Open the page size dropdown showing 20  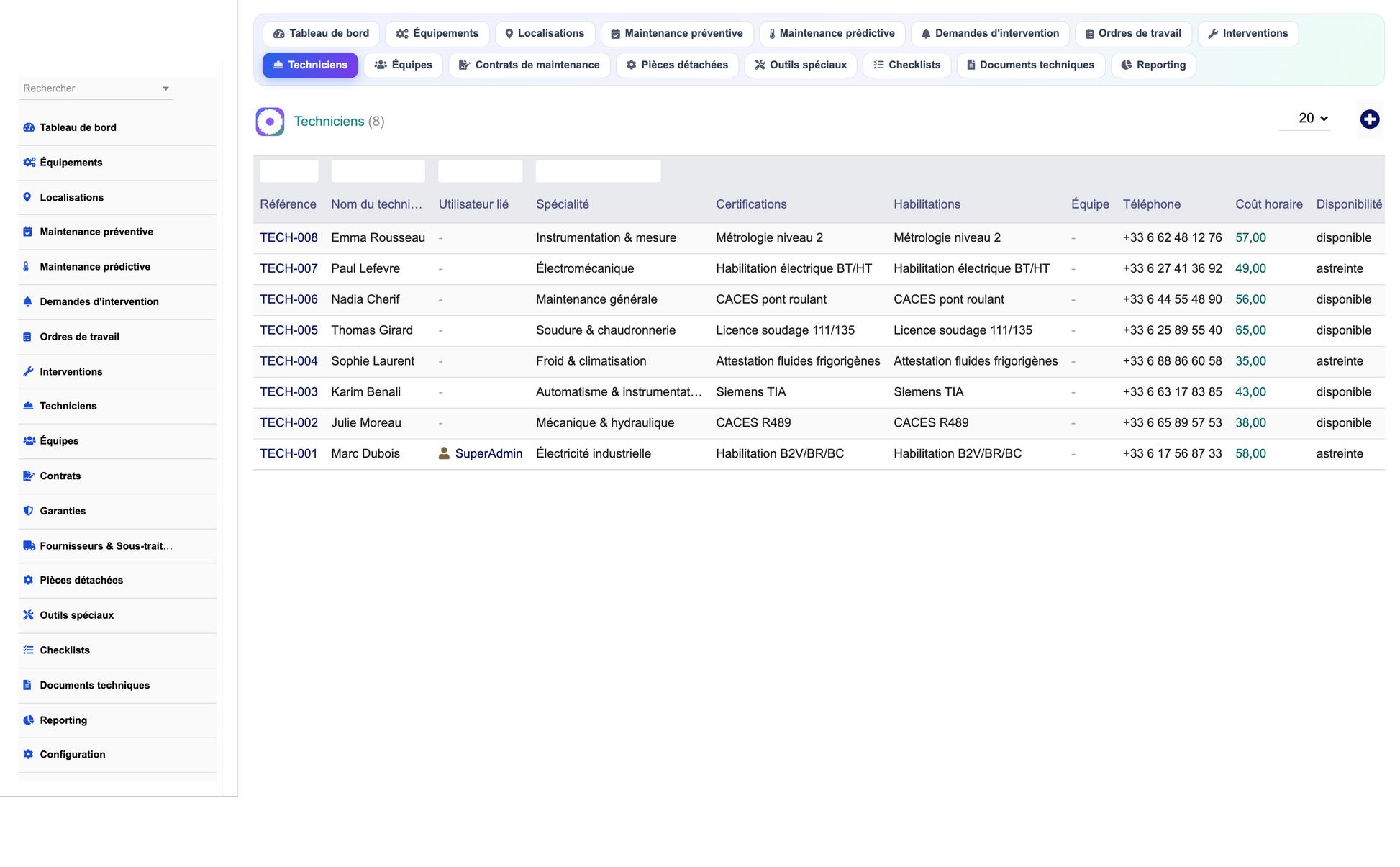coord(1305,119)
